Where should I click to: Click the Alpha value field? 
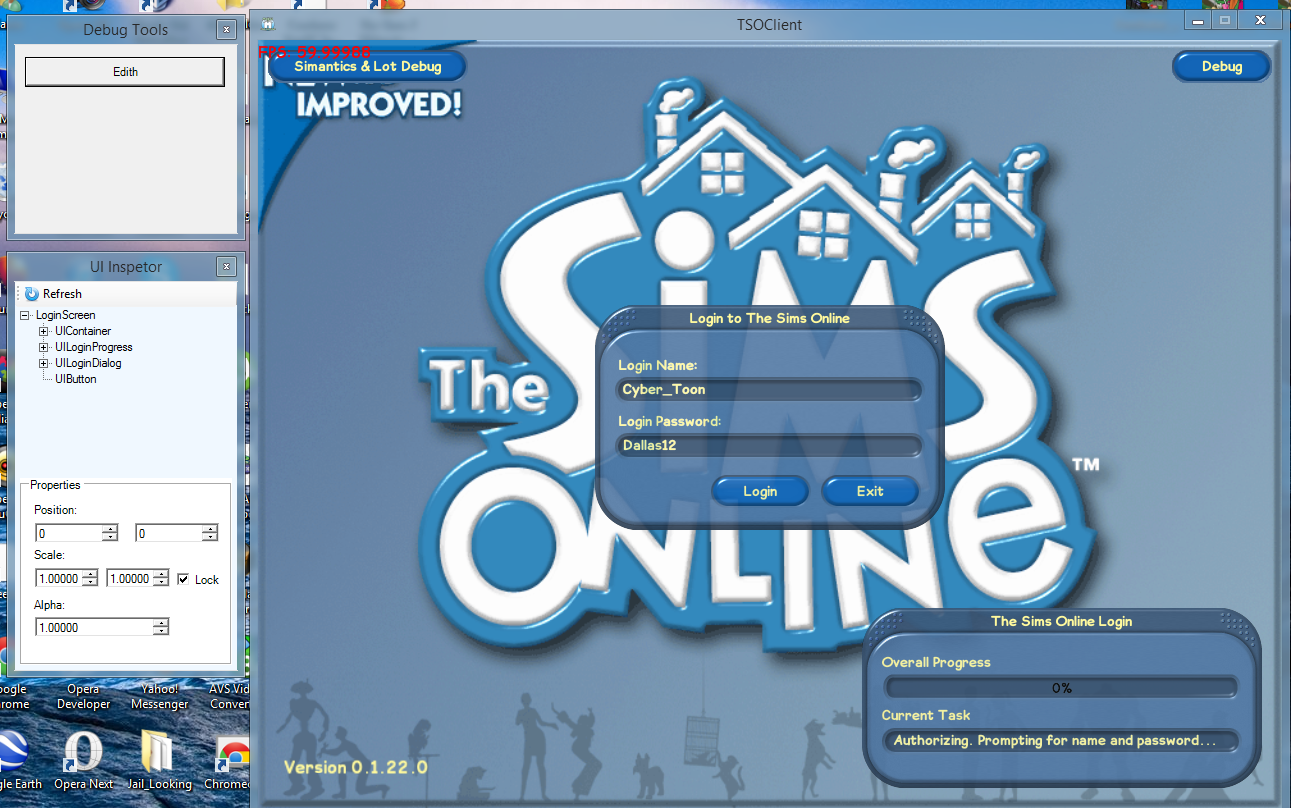click(94, 627)
